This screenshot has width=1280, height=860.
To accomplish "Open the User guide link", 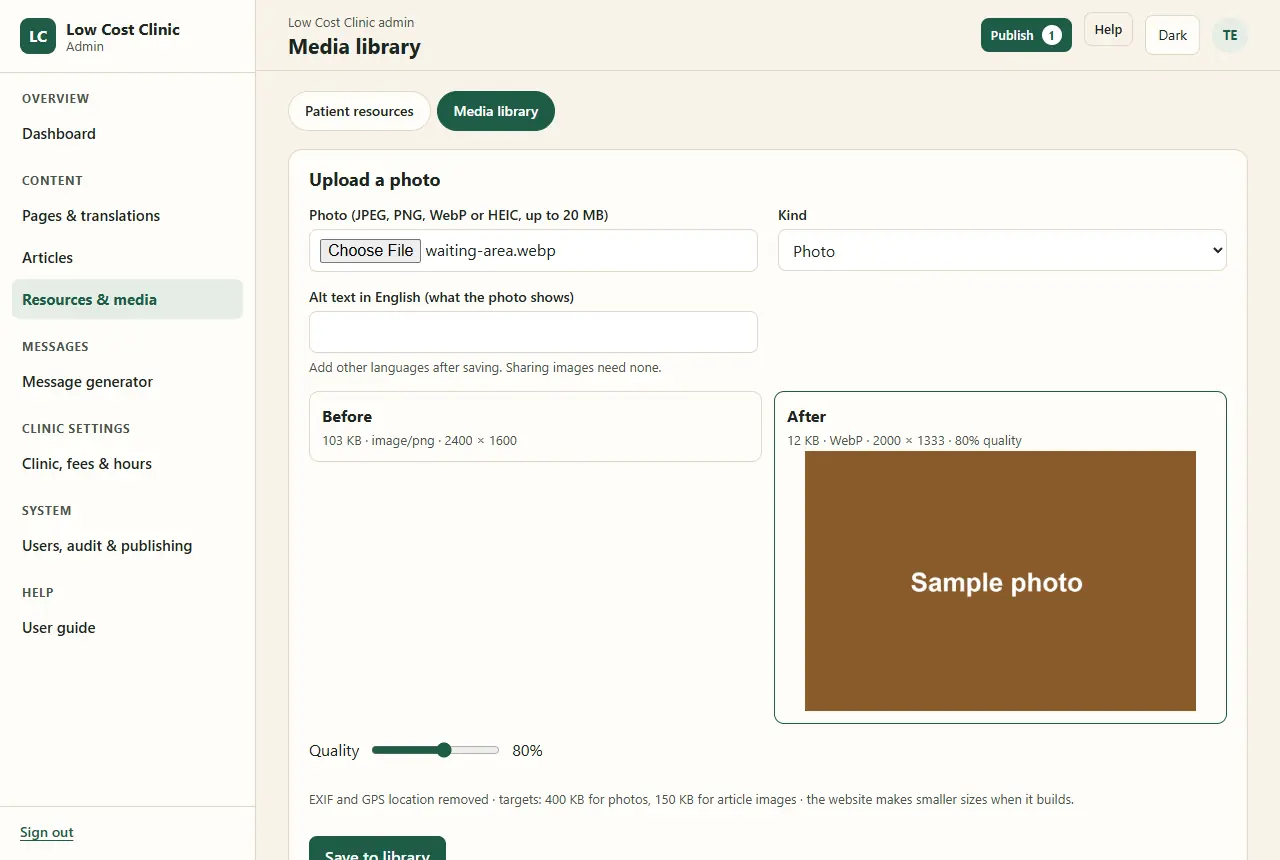I will click(x=128, y=628).
